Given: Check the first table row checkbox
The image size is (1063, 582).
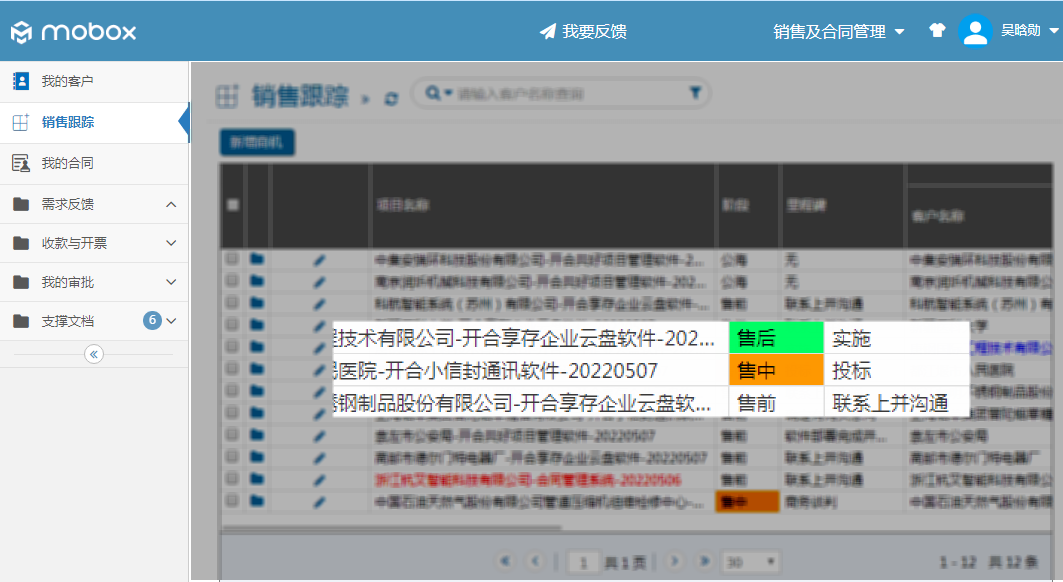Looking at the screenshot, I should pyautogui.click(x=232, y=259).
